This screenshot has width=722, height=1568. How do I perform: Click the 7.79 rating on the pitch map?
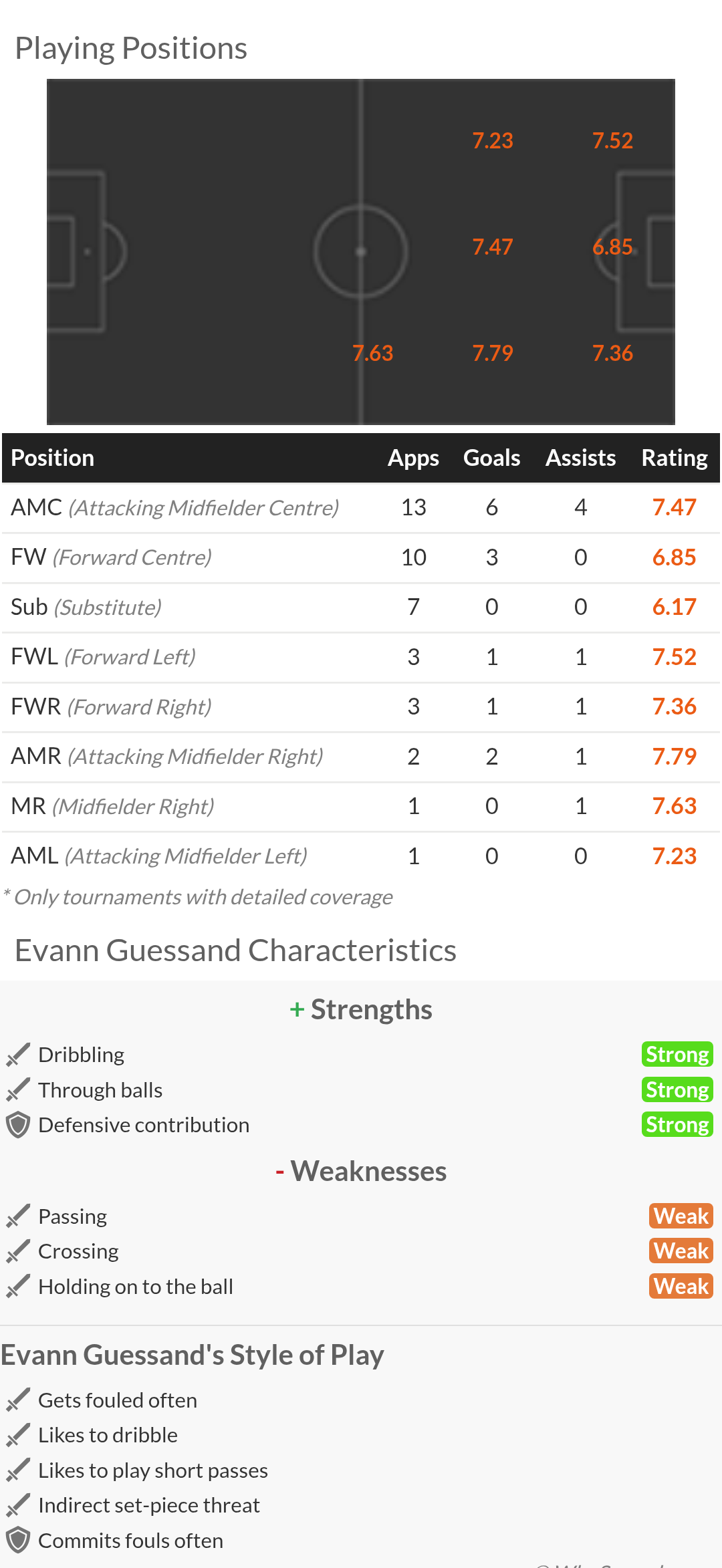[493, 353]
